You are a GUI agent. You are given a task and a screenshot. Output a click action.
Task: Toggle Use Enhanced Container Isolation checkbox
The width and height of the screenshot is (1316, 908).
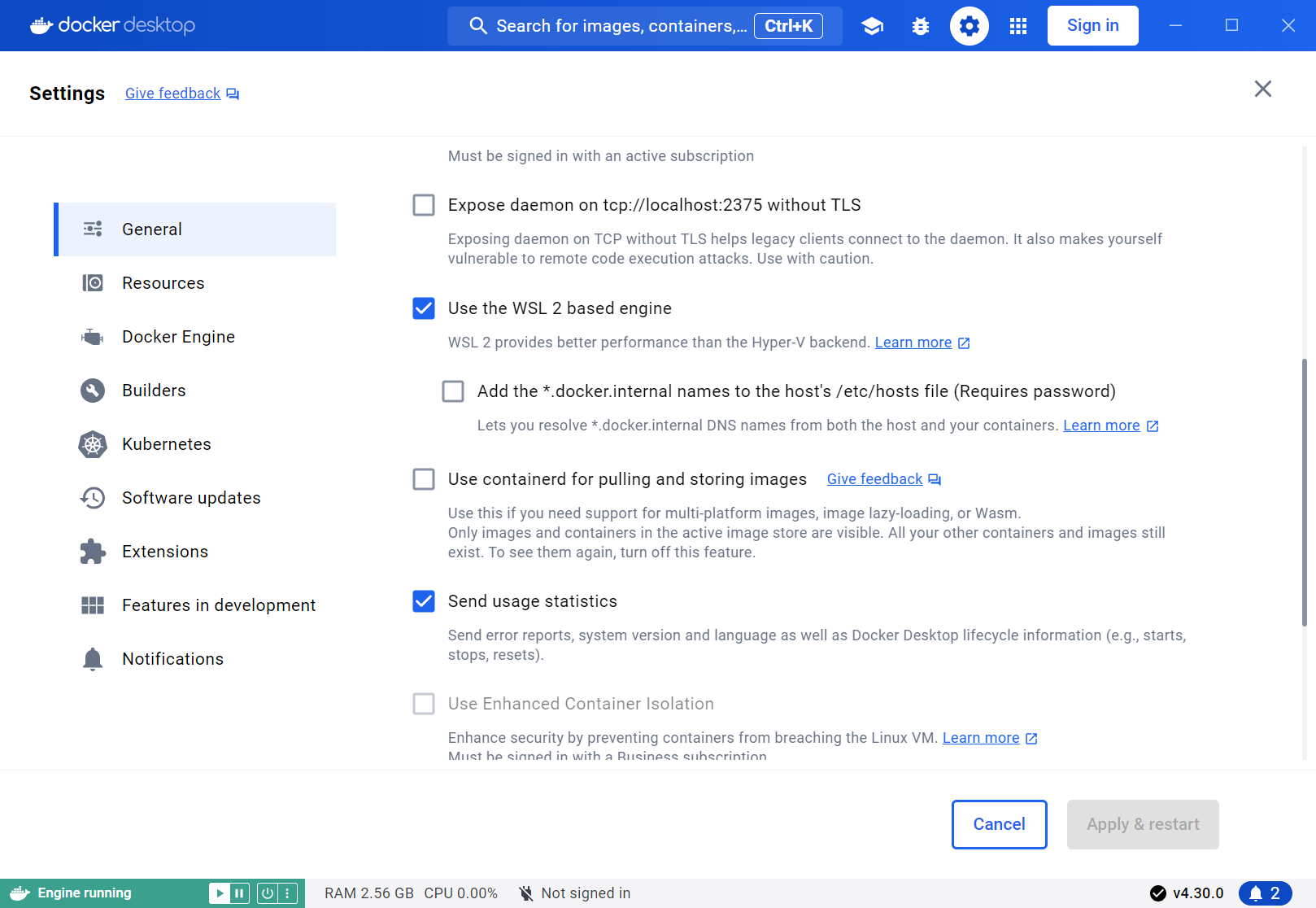pos(424,704)
